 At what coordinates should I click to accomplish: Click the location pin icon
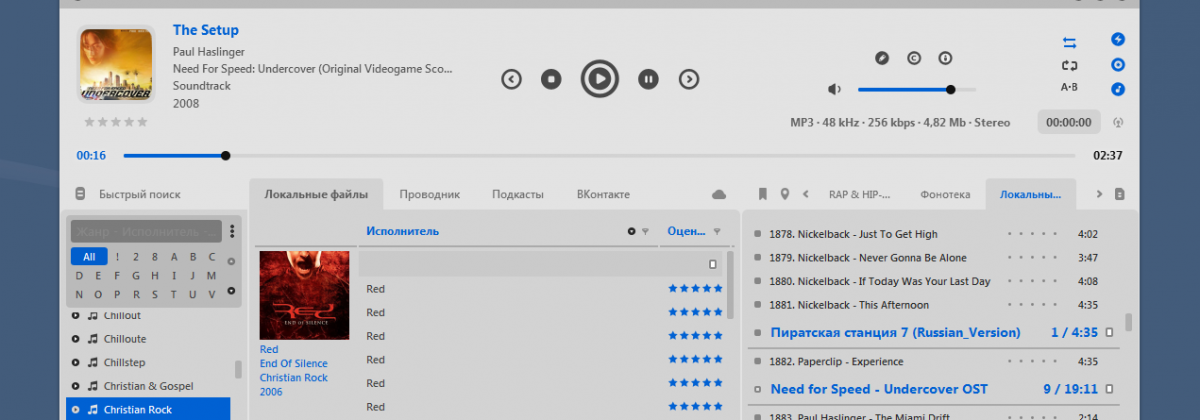tap(785, 194)
